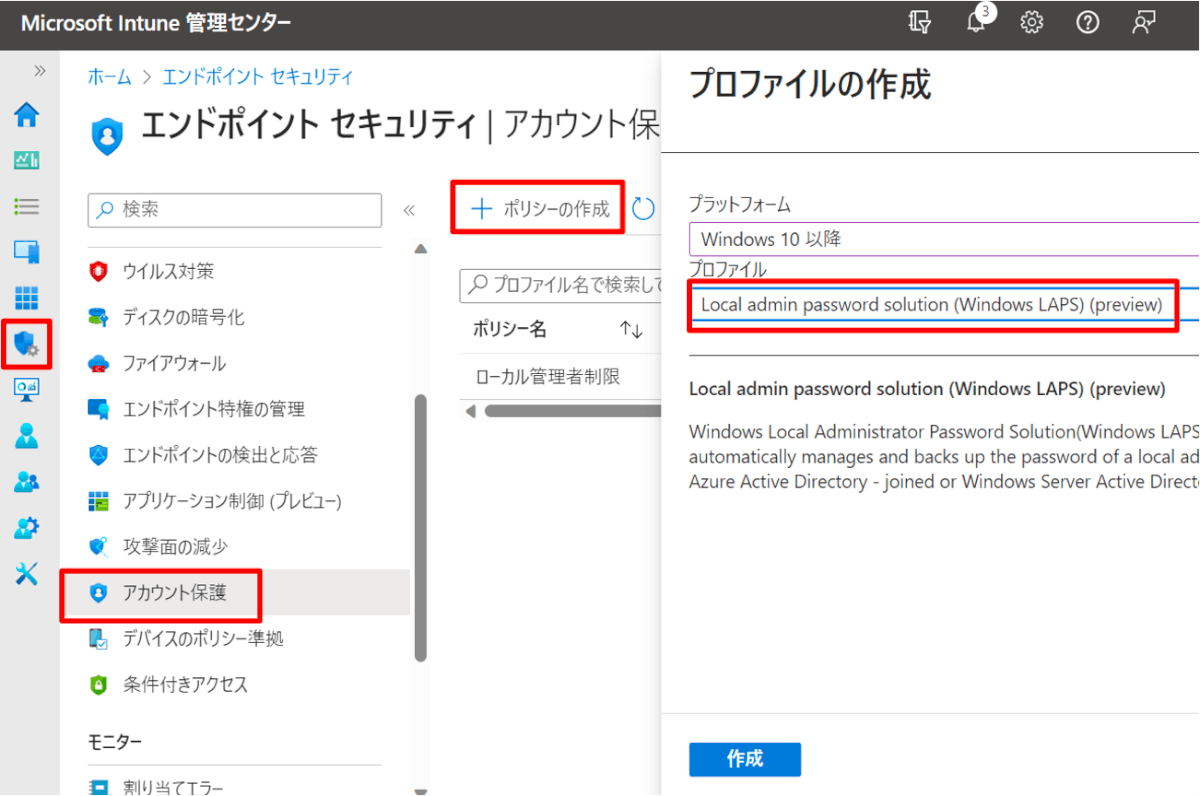Click the 条件付きアクセス green shield icon
Screen dimensions: 1200x796
[98, 685]
